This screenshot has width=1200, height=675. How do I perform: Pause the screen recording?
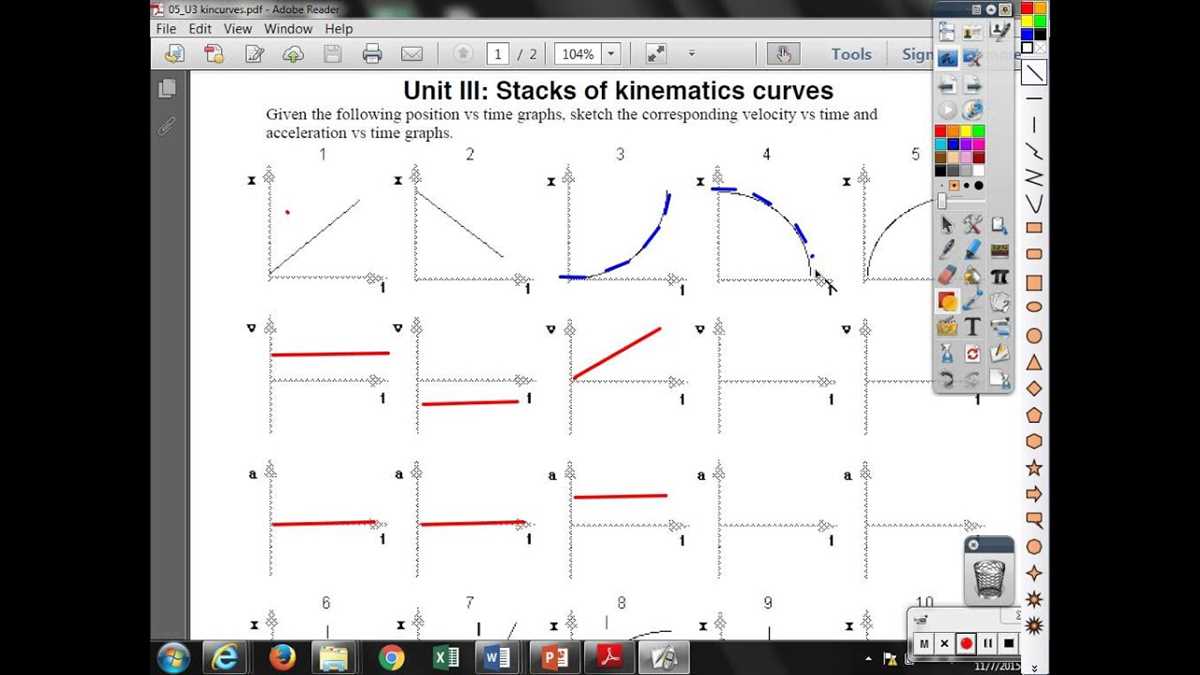pos(987,643)
